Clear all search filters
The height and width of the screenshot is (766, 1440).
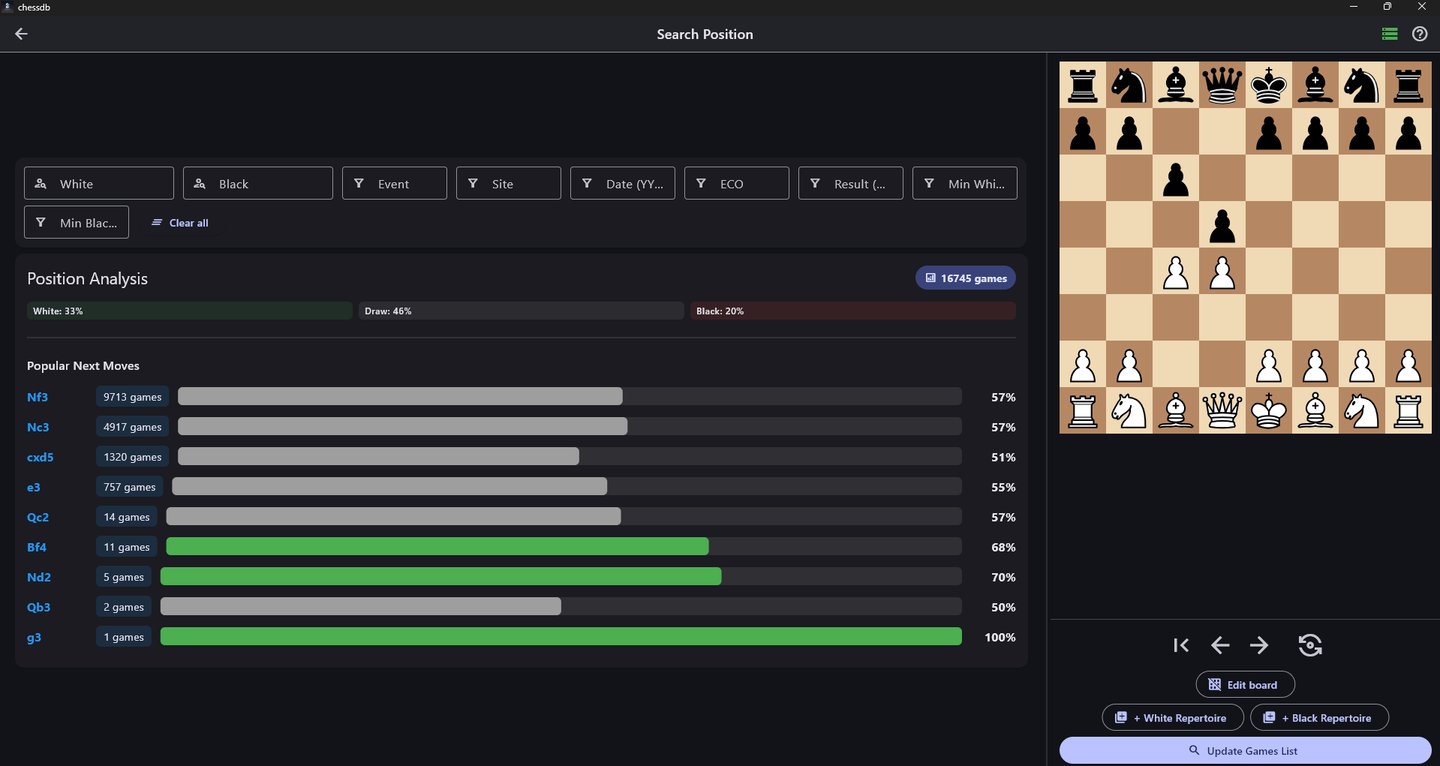[180, 223]
